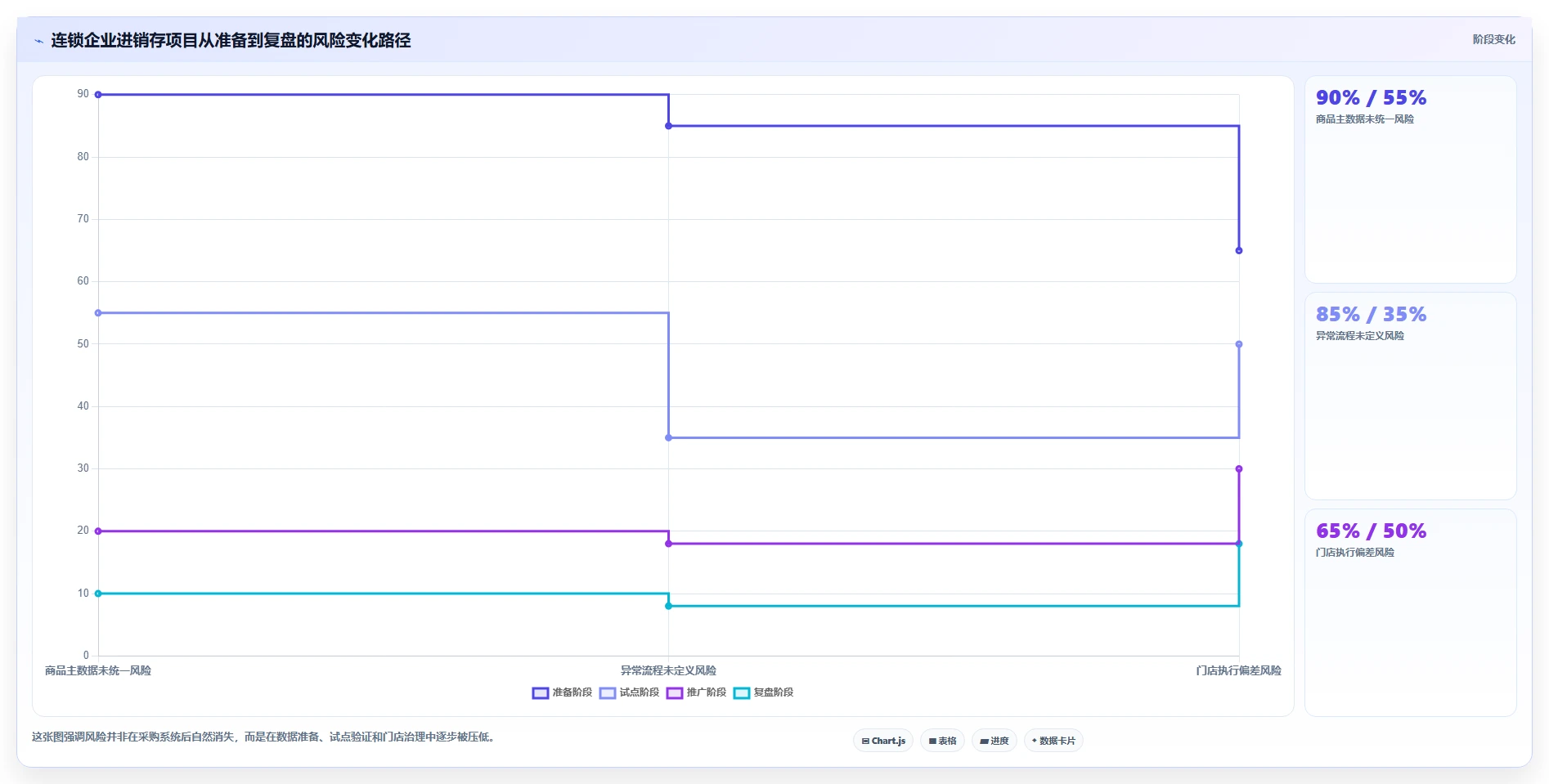Click the 复盘阶段 point at value 10
The height and width of the screenshot is (784, 1549).
tap(98, 594)
